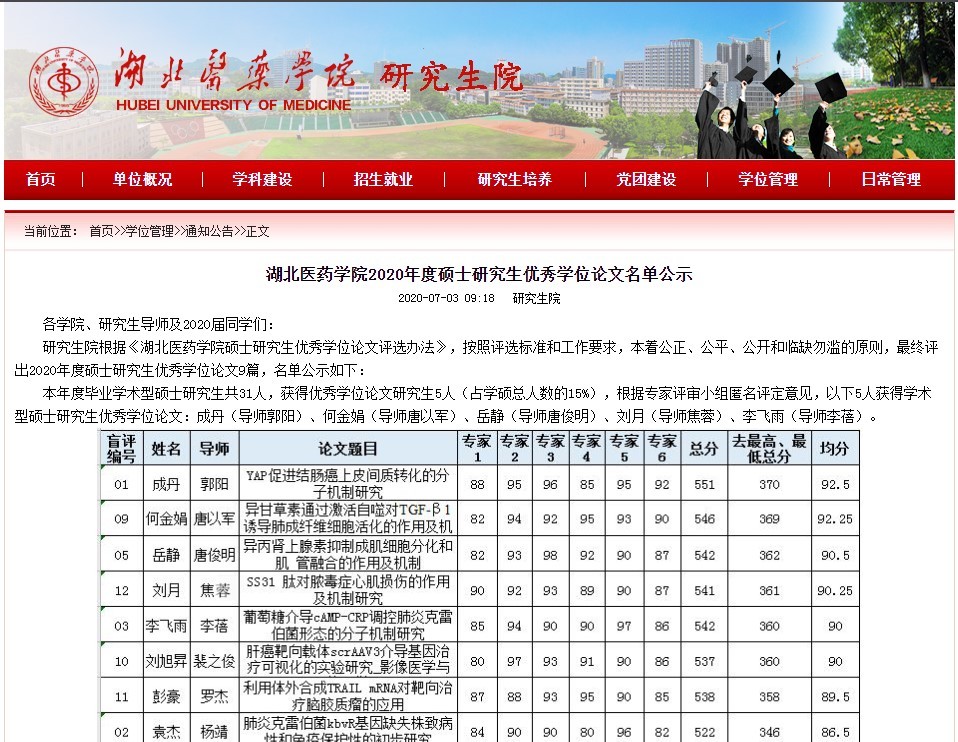
Task: Open the 研究生培养 menu
Action: click(x=515, y=179)
